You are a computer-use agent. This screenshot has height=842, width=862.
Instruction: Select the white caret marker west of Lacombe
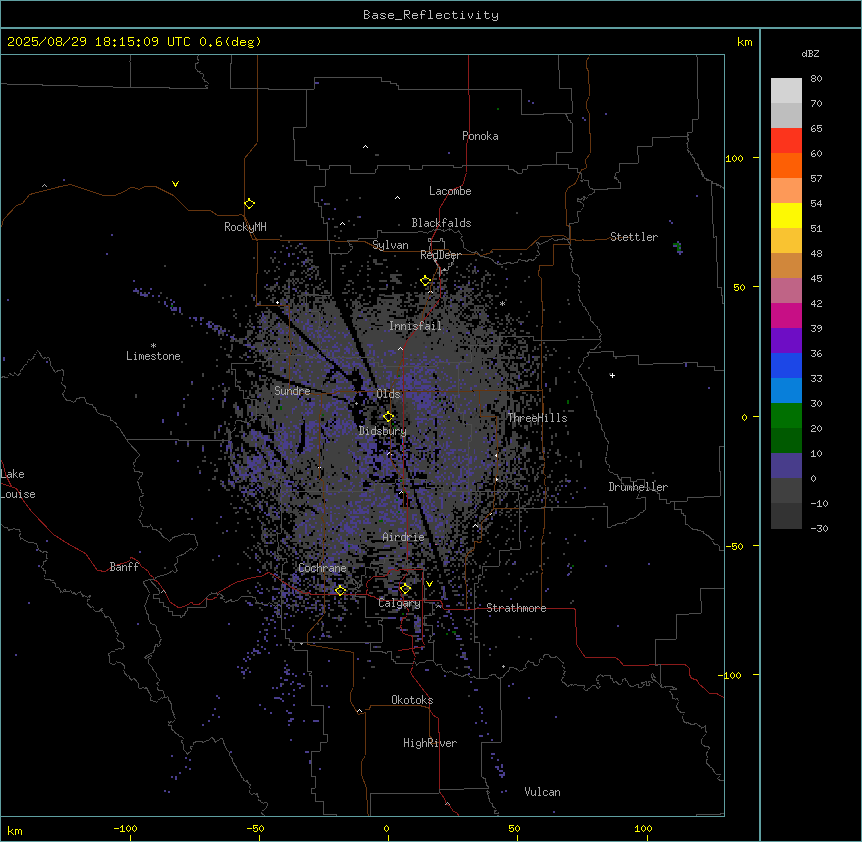pos(397,197)
